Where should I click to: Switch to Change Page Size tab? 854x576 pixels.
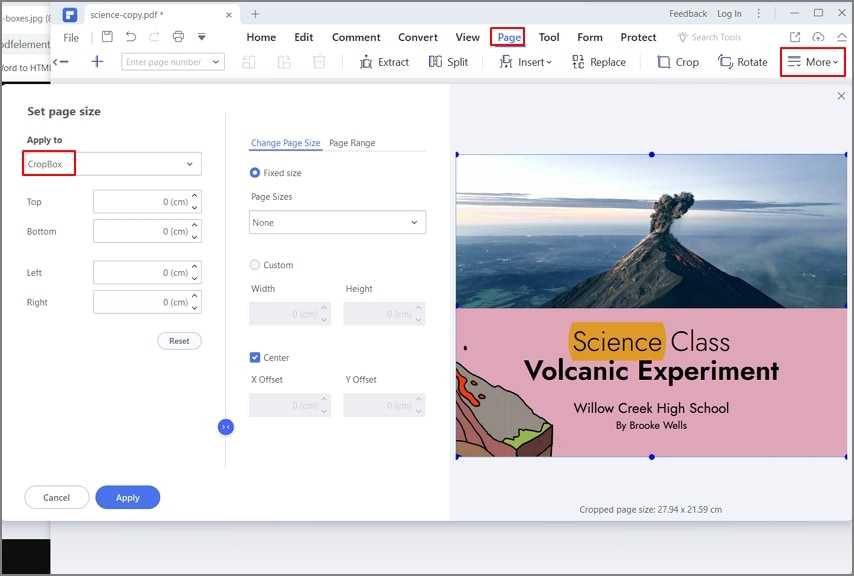285,143
